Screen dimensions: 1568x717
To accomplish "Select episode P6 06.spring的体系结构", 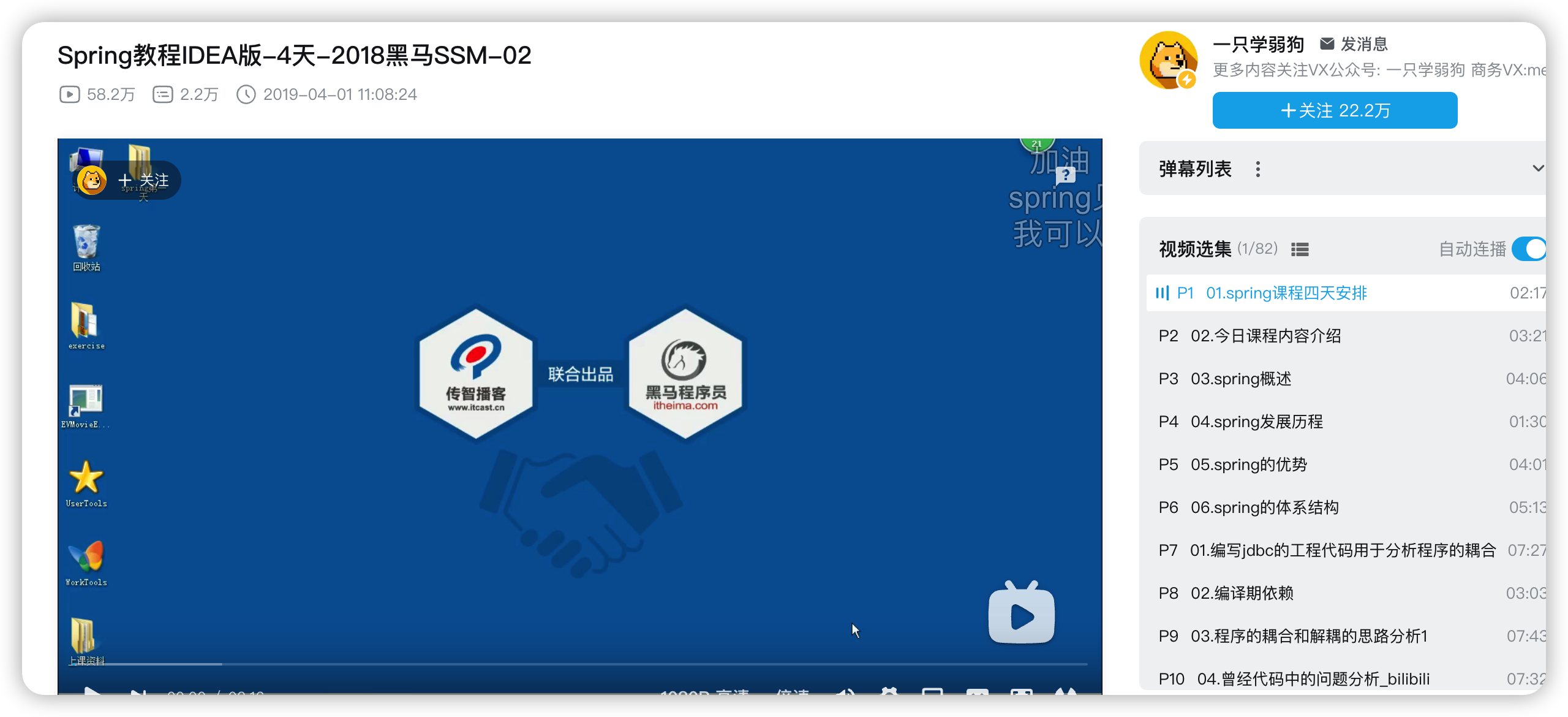I will tap(1346, 507).
